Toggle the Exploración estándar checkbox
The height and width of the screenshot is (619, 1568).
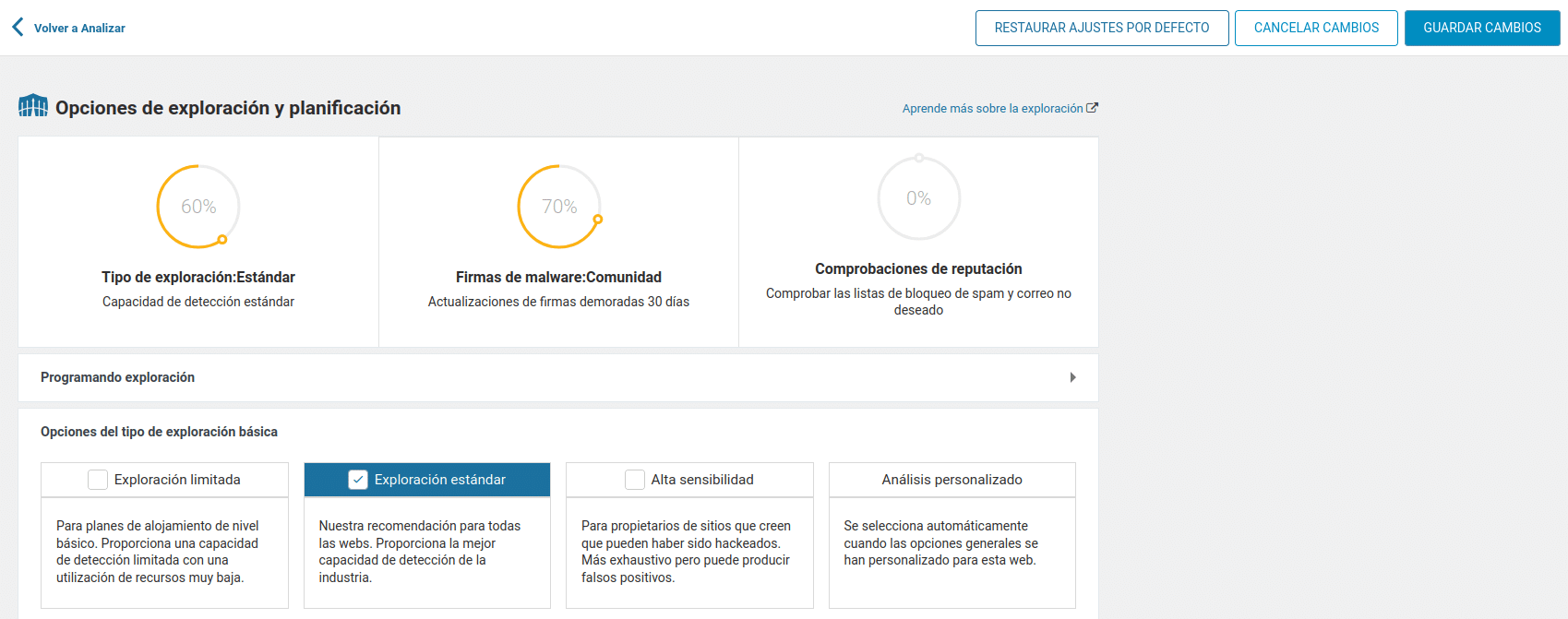click(x=358, y=480)
